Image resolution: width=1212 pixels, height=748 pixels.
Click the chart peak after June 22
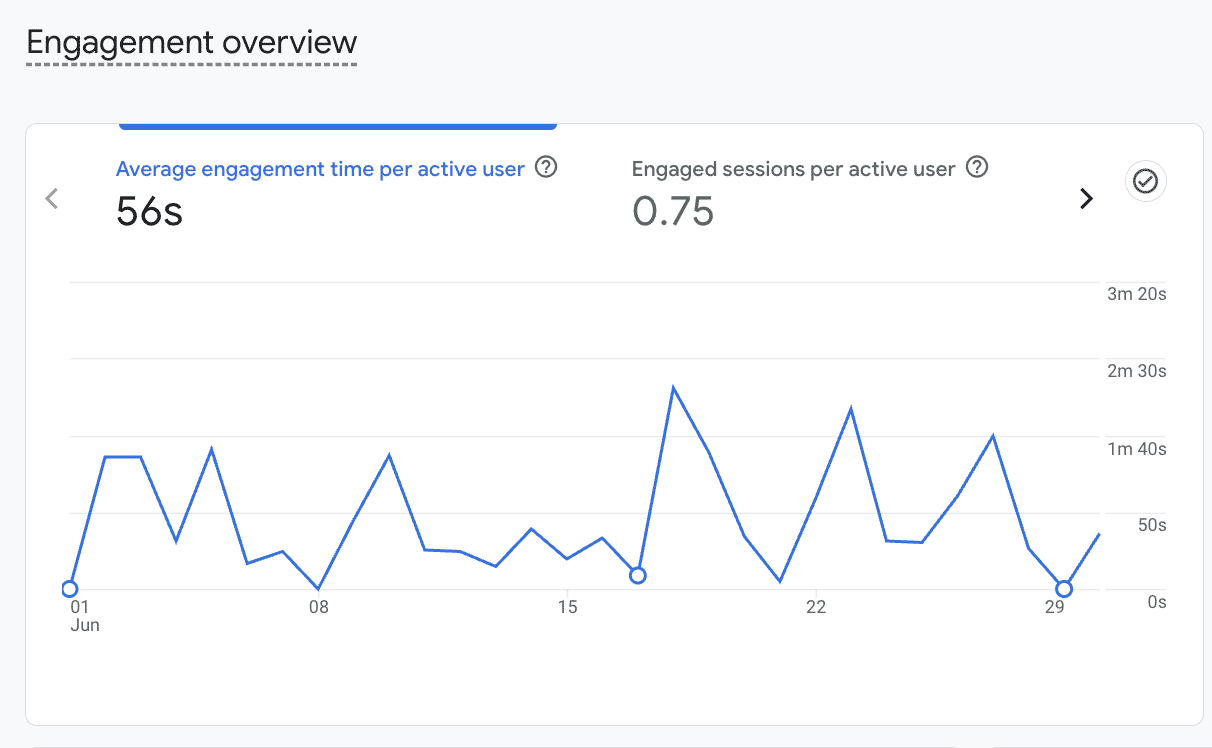(x=851, y=409)
